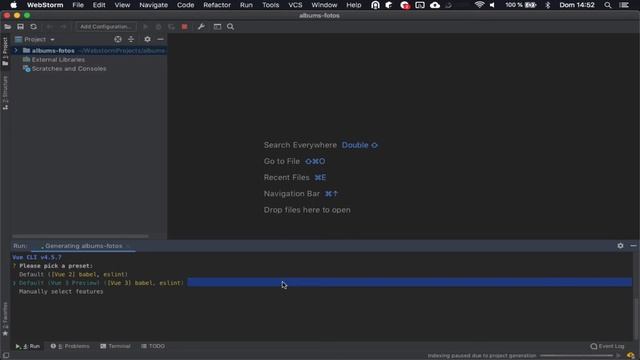Image resolution: width=640 pixels, height=360 pixels.
Task: Click the Default Vue 2 preset line
Action: point(73,274)
